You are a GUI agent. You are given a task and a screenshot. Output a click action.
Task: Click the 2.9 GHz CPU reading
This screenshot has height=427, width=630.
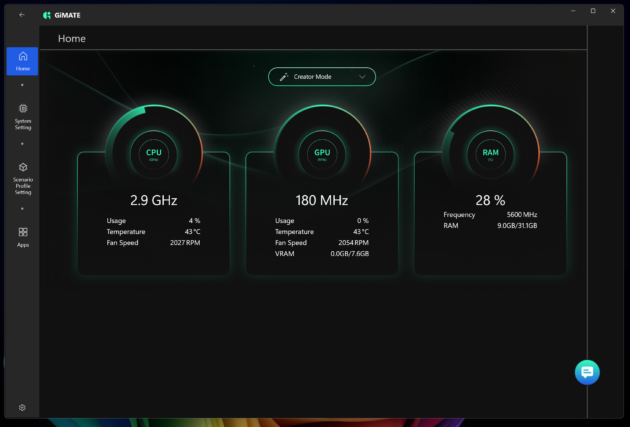(153, 200)
